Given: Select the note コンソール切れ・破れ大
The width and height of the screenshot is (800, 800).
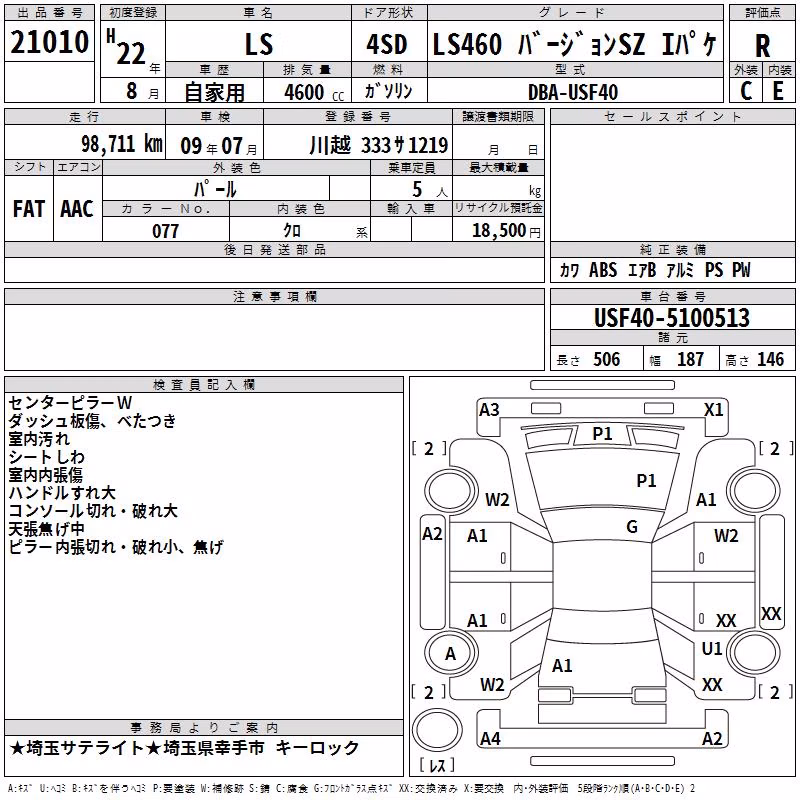Looking at the screenshot, I should click(x=93, y=511).
